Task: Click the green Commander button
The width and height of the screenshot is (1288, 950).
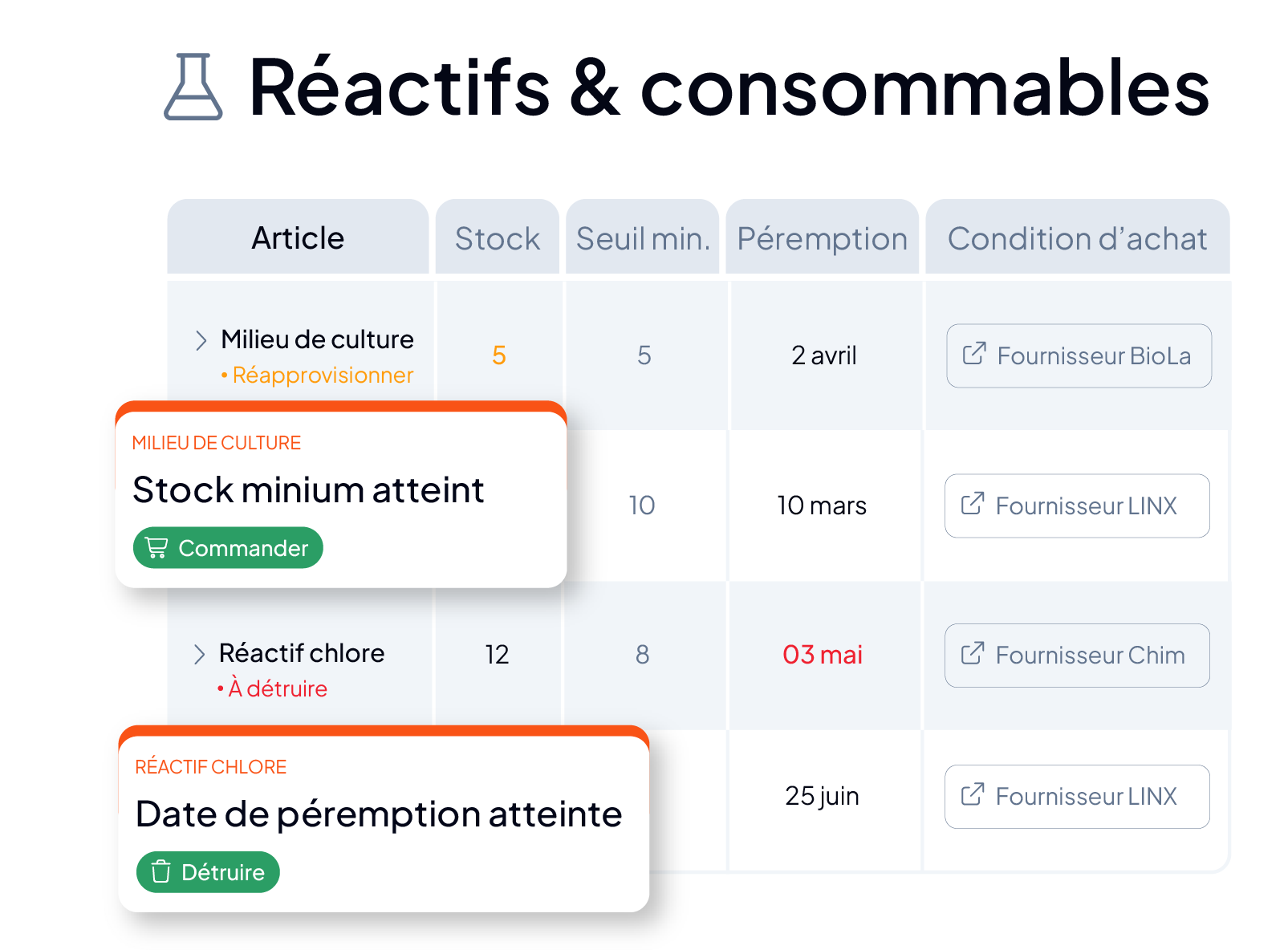Action: pyautogui.click(x=228, y=548)
